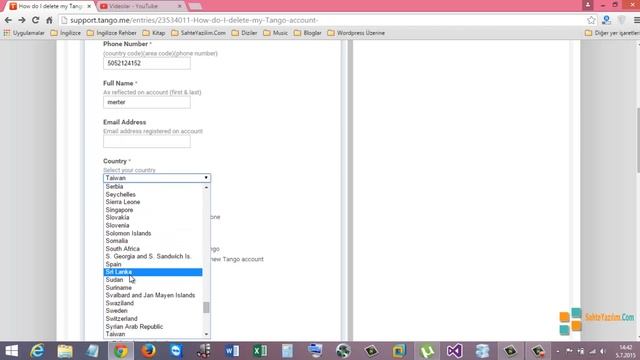Select Sudan from the country list
Image resolution: width=640 pixels, height=360 pixels.
153,280
